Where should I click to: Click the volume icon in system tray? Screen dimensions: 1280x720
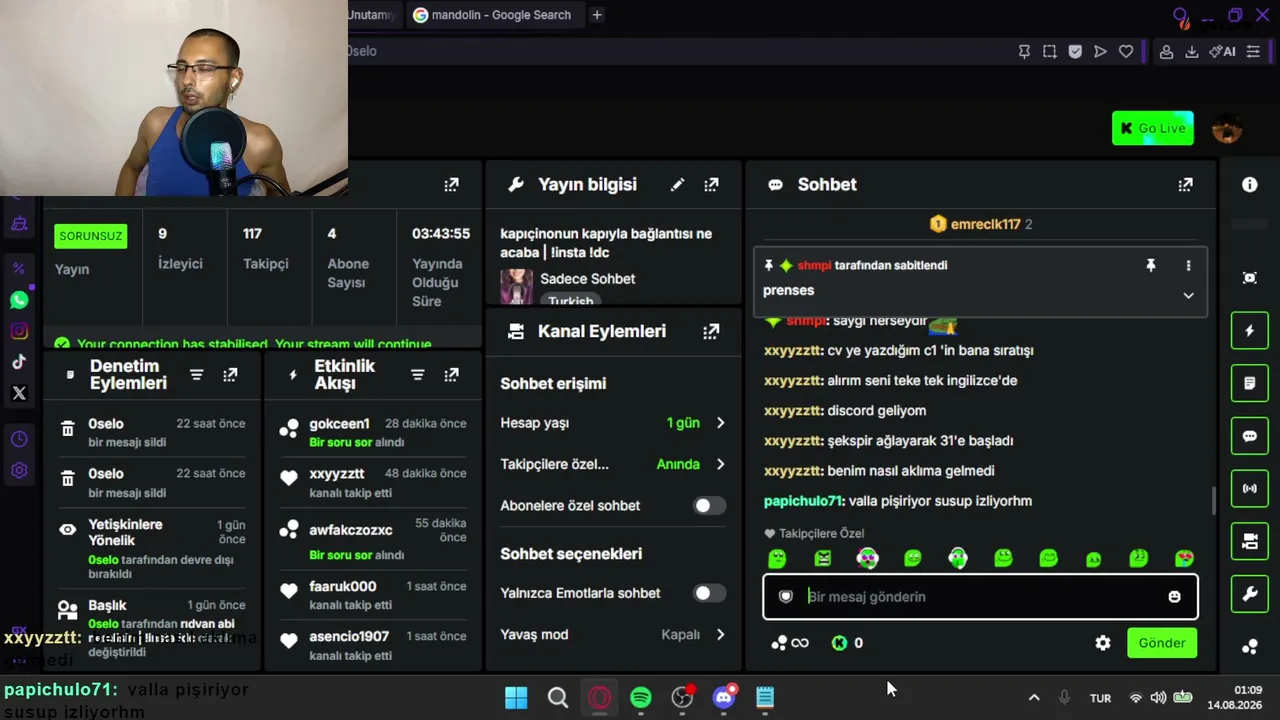pos(1158,698)
